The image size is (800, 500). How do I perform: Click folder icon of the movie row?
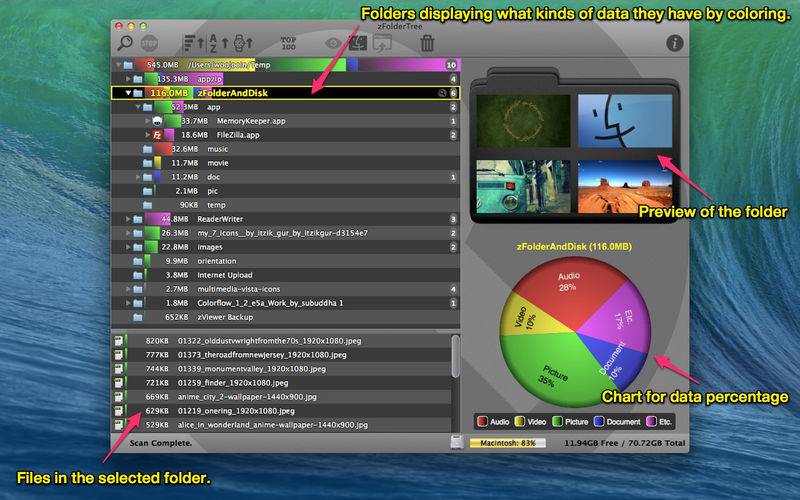click(147, 163)
